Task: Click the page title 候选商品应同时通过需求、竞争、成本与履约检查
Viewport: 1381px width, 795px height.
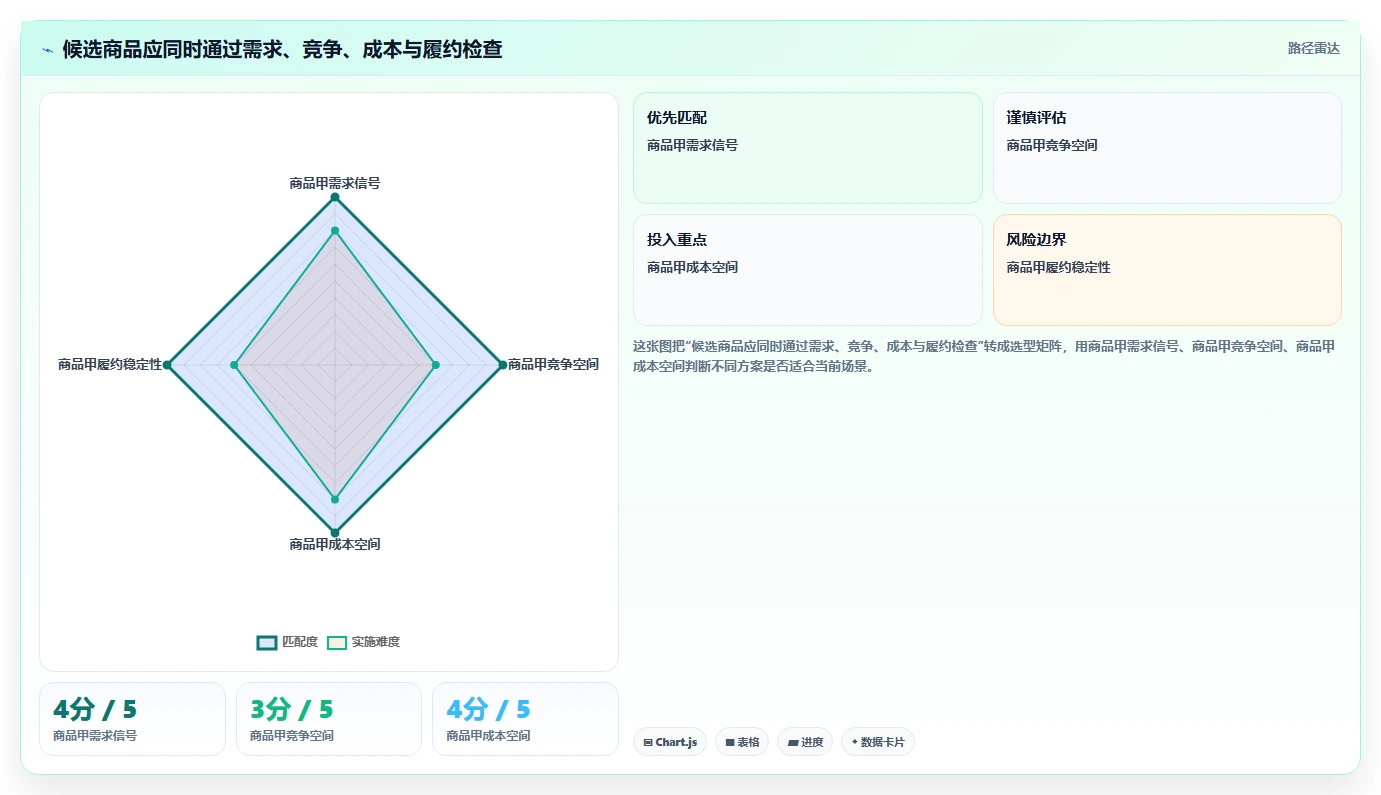Action: click(x=283, y=49)
